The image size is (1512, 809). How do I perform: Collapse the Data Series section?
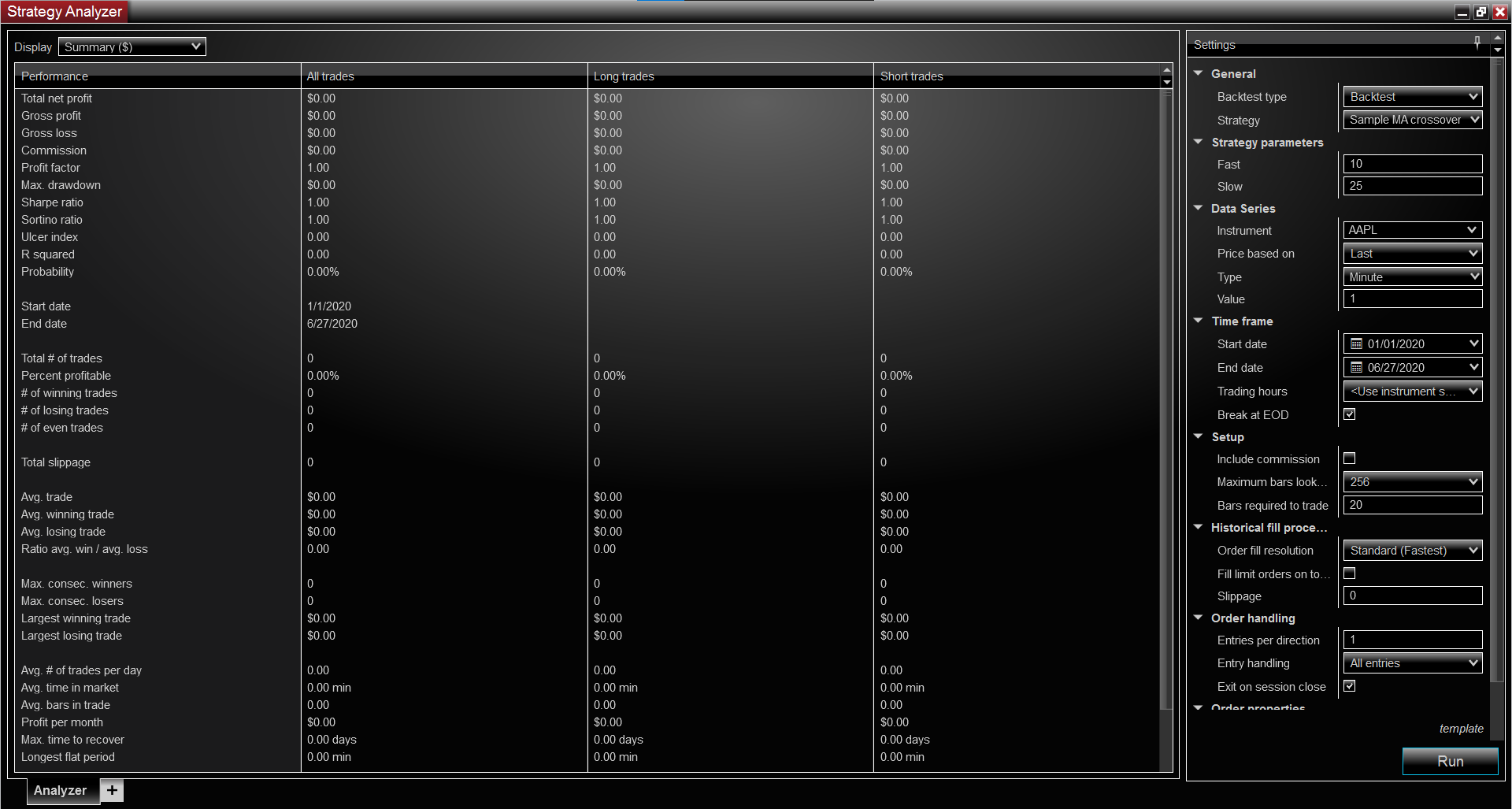pyautogui.click(x=1198, y=208)
